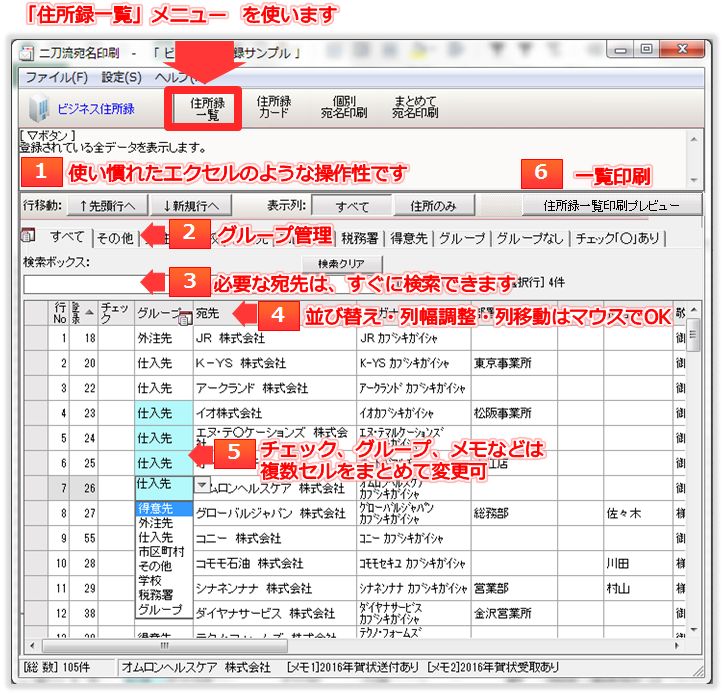Image resolution: width=724 pixels, height=695 pixels.
Task: Click the grid scroll-down arrow
Action: [x=693, y=630]
